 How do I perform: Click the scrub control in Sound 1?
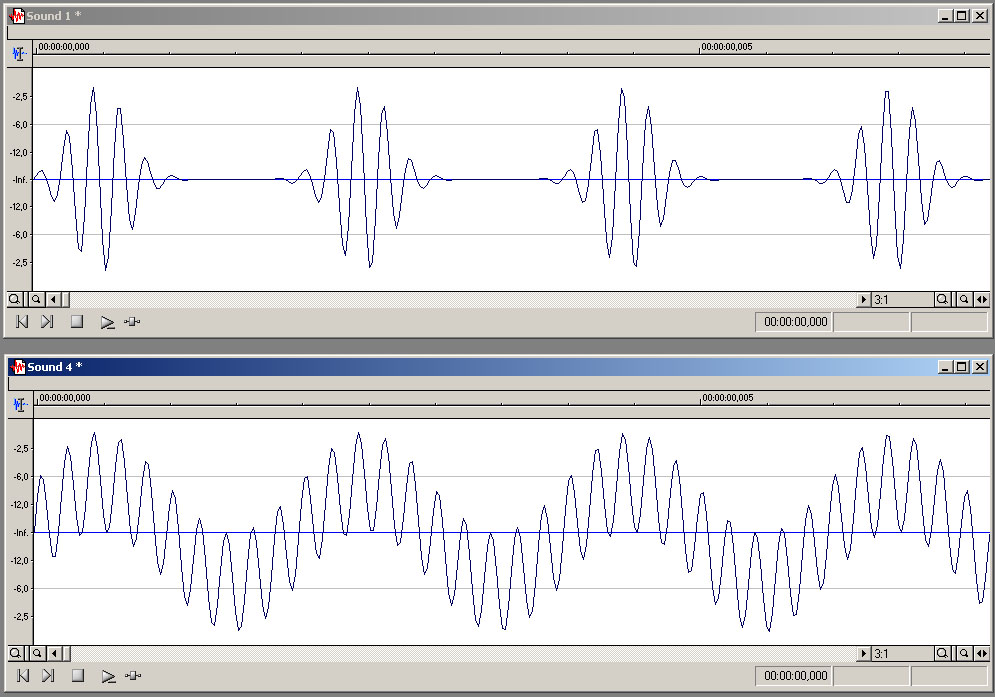(132, 322)
